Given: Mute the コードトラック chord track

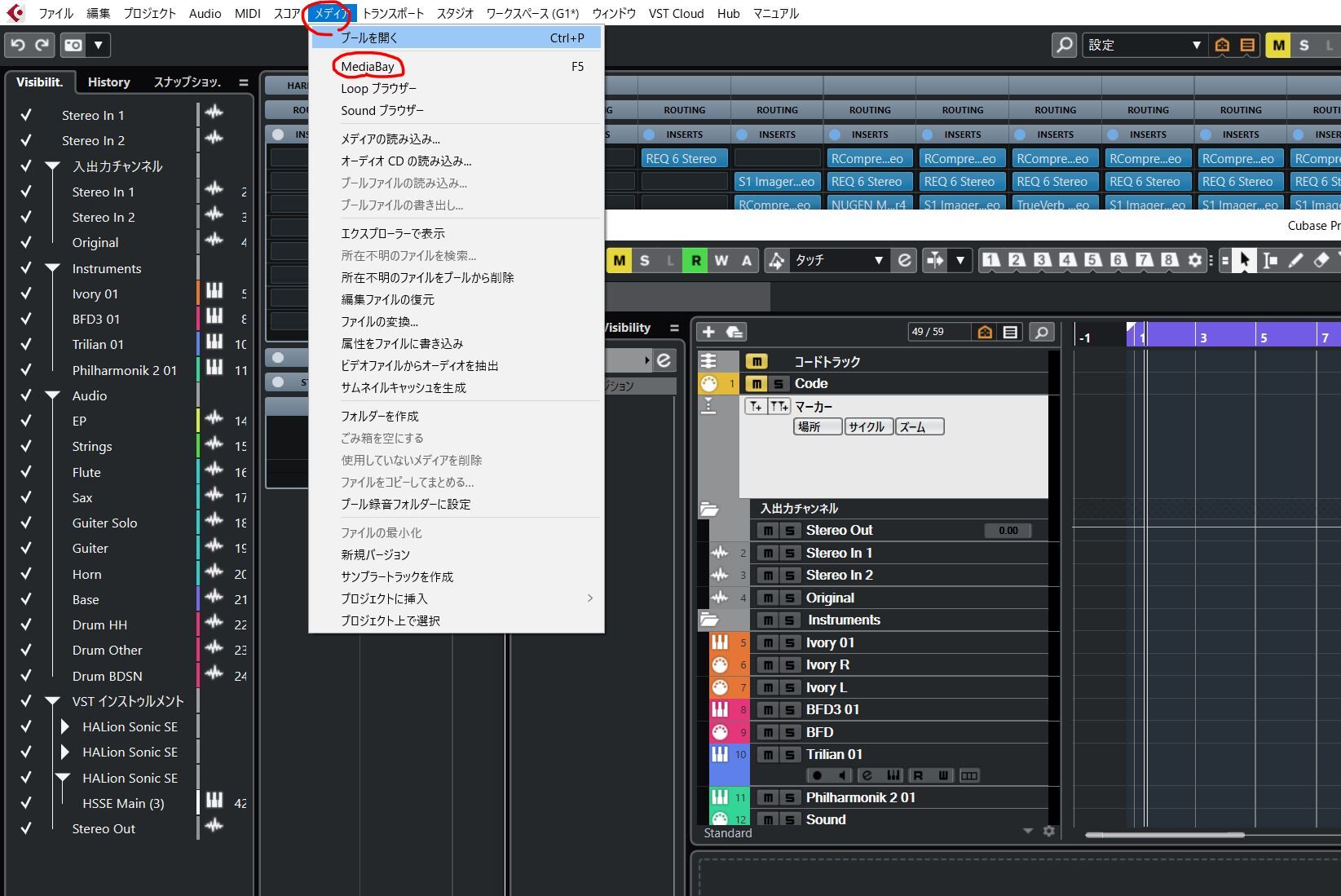Looking at the screenshot, I should (757, 361).
